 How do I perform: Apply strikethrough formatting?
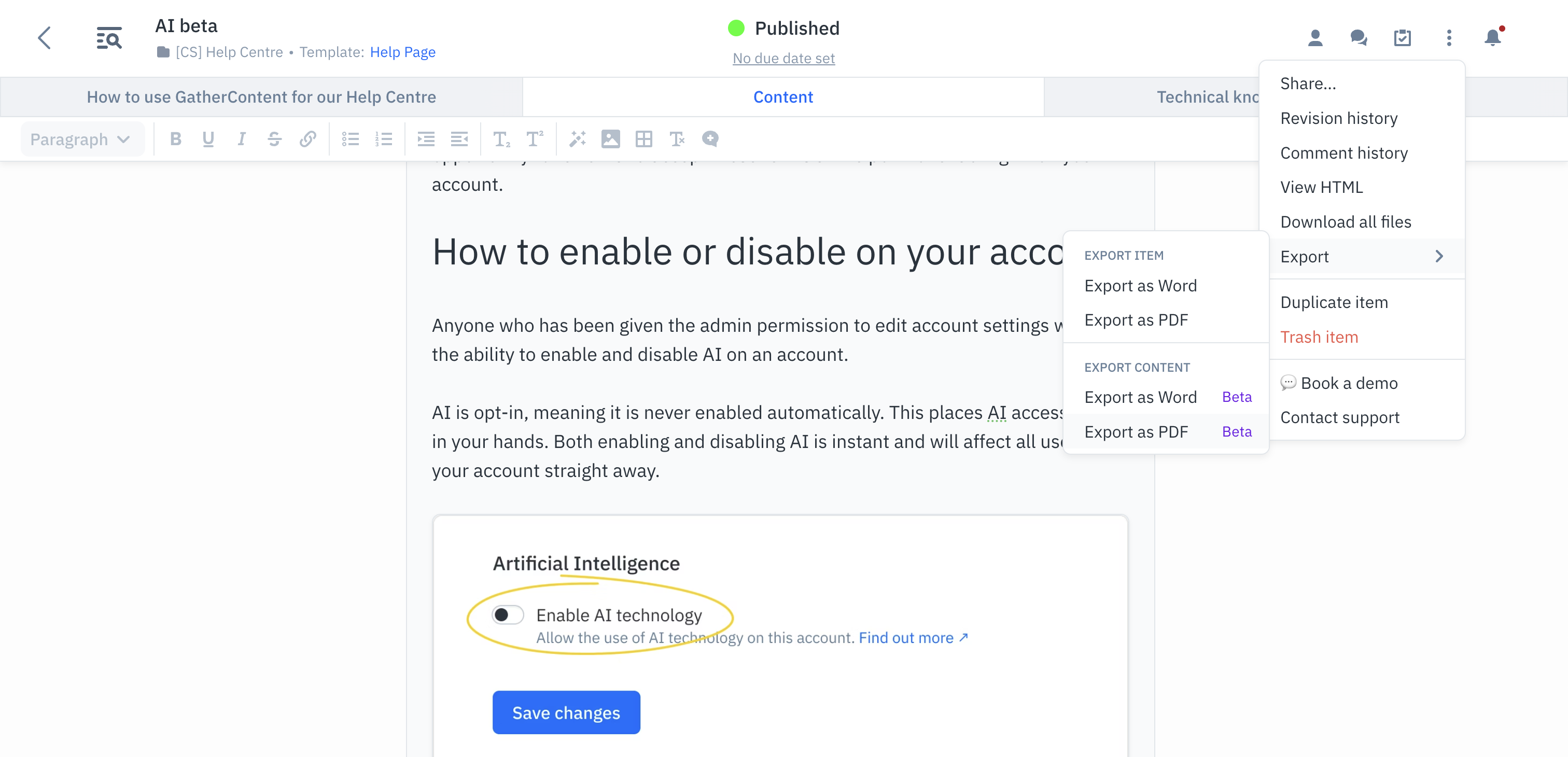[274, 139]
